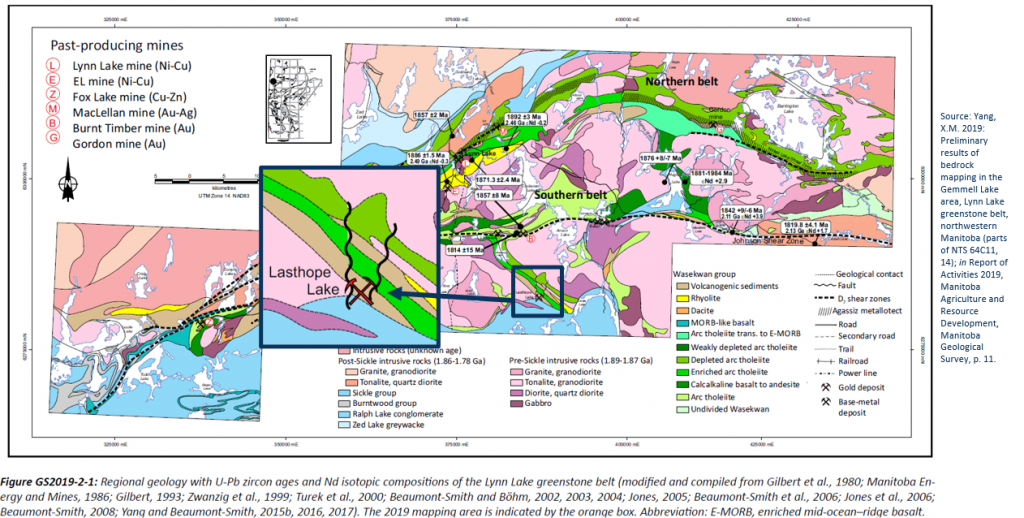The width and height of the screenshot is (1024, 518).
Task: Click the Southern belt map label
Action: [570, 195]
